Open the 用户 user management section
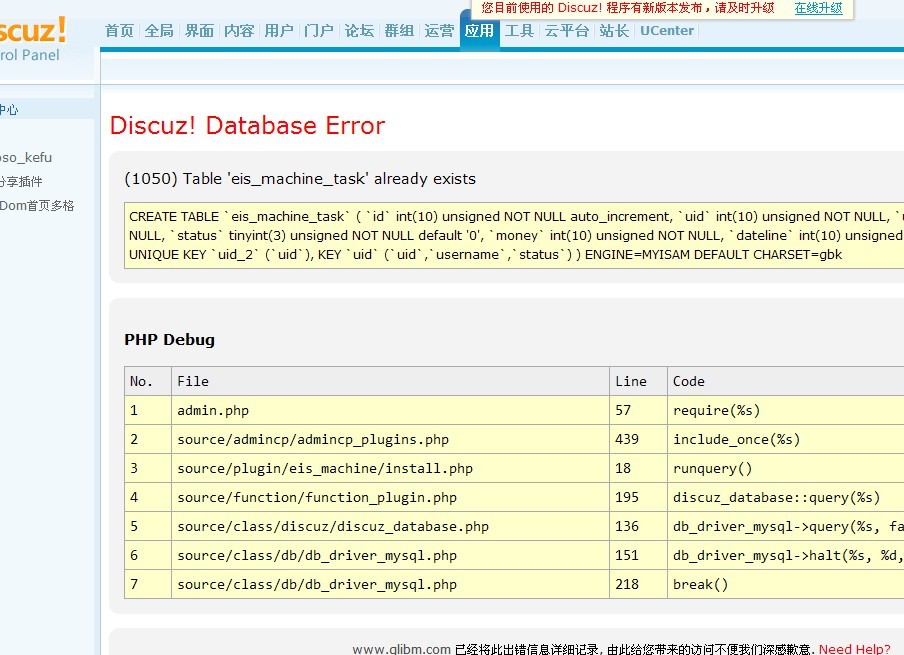The image size is (904, 655). [x=278, y=30]
